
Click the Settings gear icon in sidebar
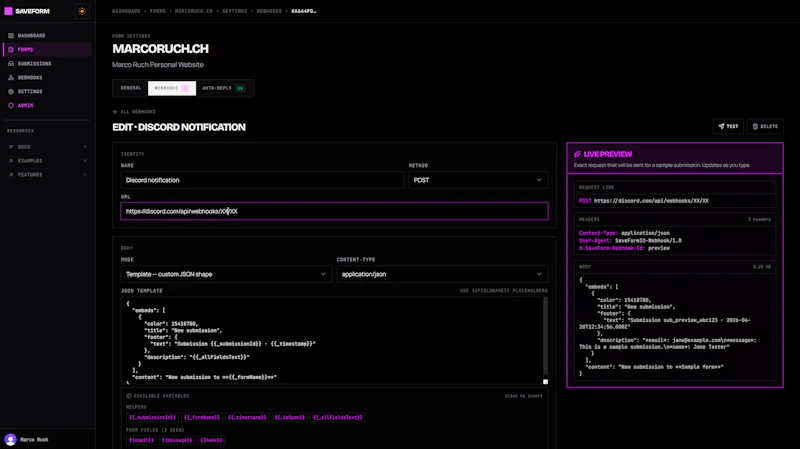click(x=11, y=91)
